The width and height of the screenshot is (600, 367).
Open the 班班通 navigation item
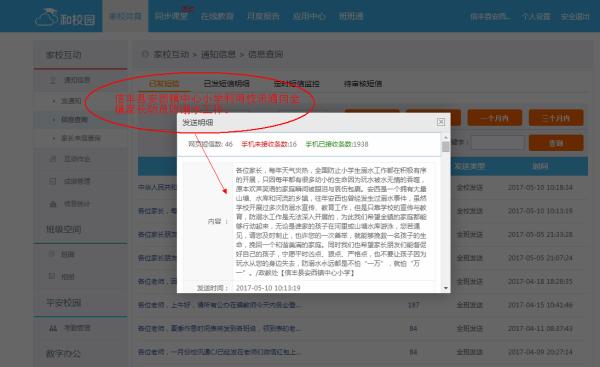point(351,16)
